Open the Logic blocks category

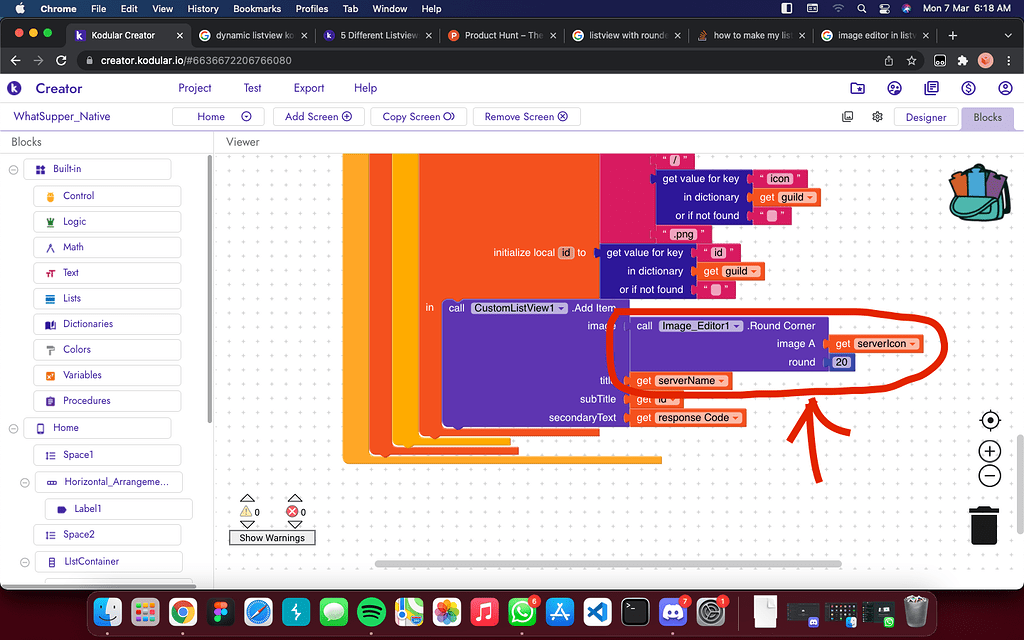(107, 221)
